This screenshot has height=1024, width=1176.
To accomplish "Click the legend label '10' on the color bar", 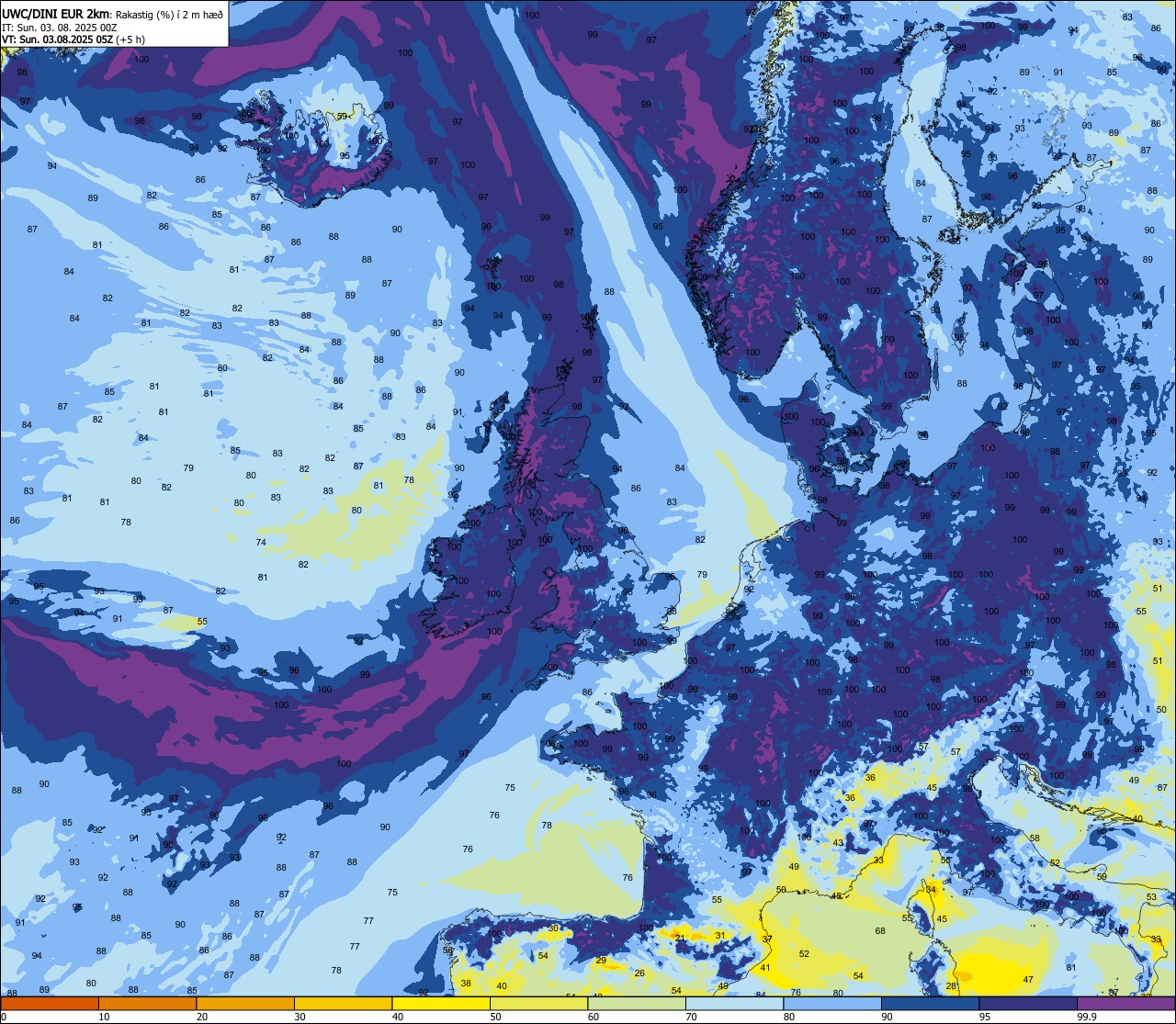I will click(x=105, y=1017).
